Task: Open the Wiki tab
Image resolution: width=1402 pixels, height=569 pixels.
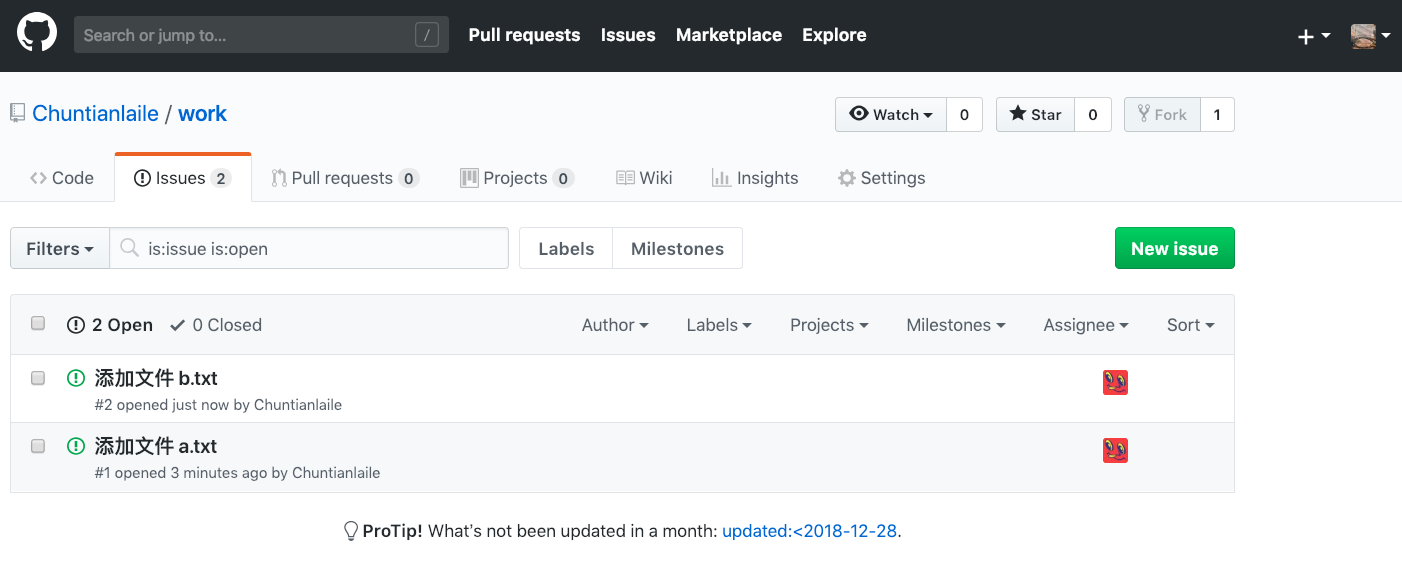Action: point(644,178)
